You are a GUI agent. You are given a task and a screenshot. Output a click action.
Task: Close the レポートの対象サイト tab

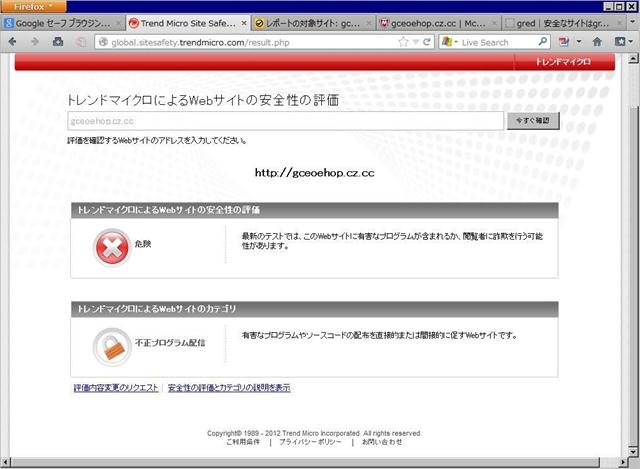369,23
